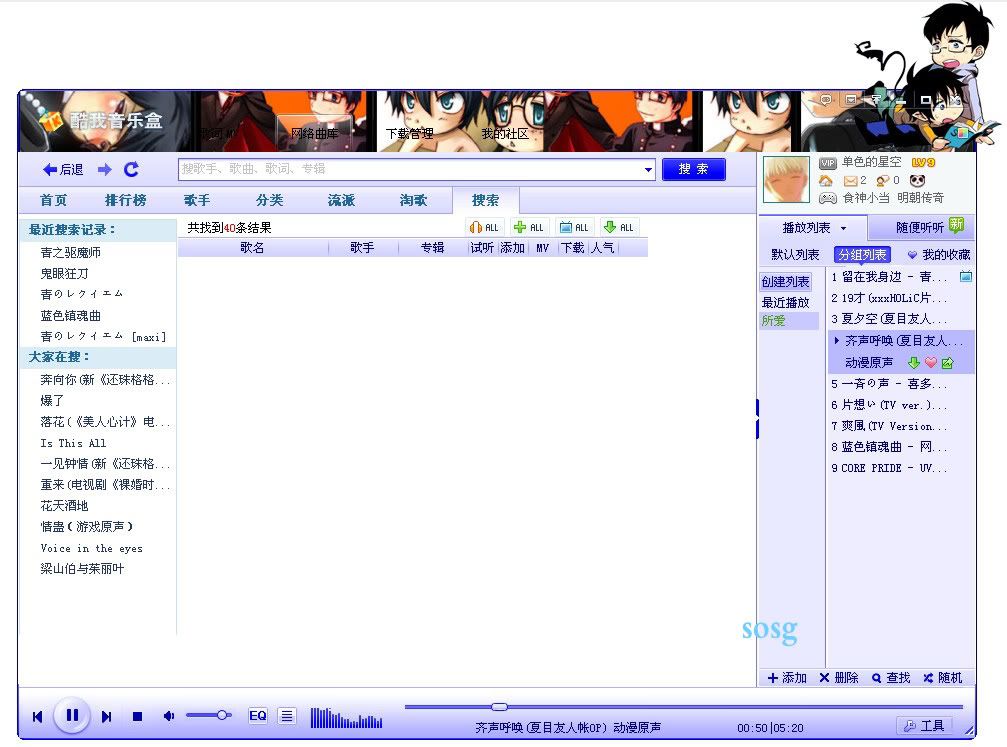Download all results with green arrow ALL icon

[x=619, y=227]
